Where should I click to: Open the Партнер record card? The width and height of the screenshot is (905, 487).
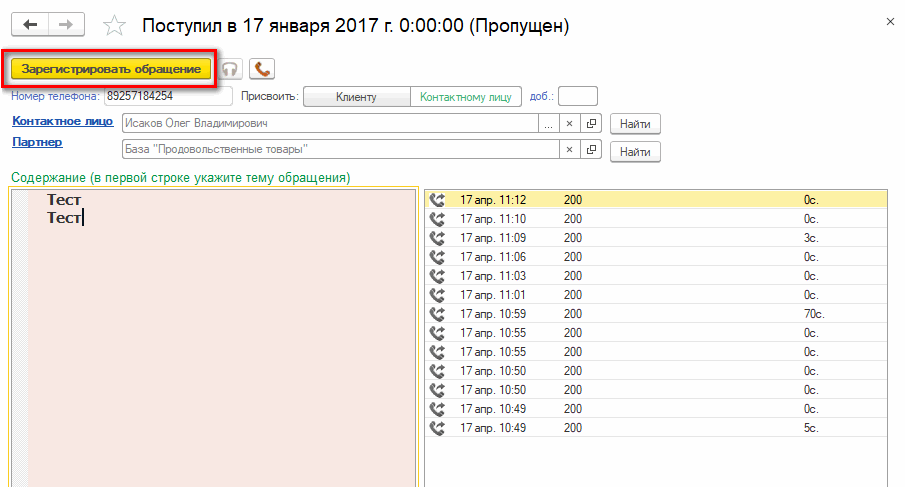[x=591, y=150]
